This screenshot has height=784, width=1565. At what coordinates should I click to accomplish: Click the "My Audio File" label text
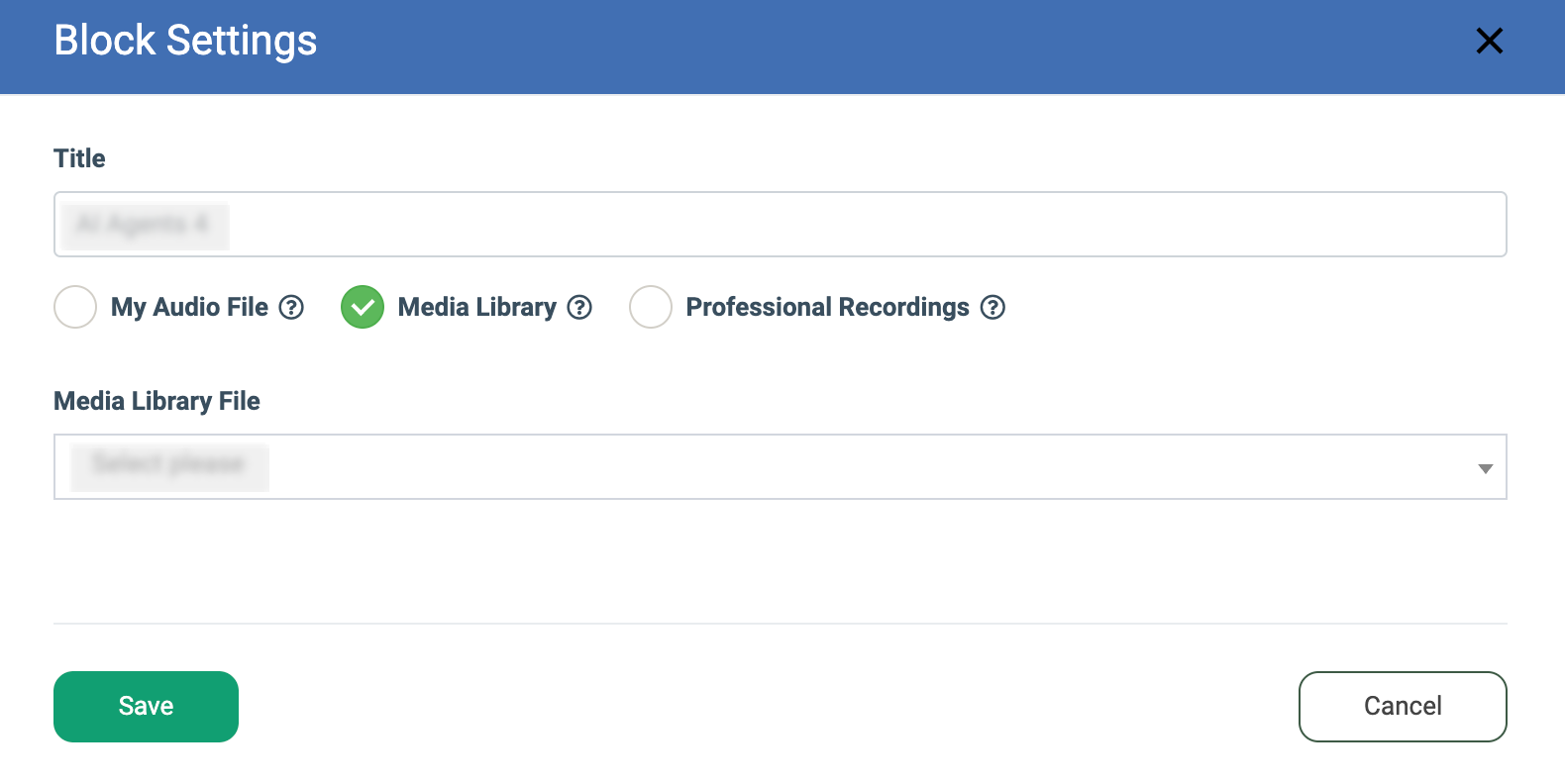click(189, 307)
